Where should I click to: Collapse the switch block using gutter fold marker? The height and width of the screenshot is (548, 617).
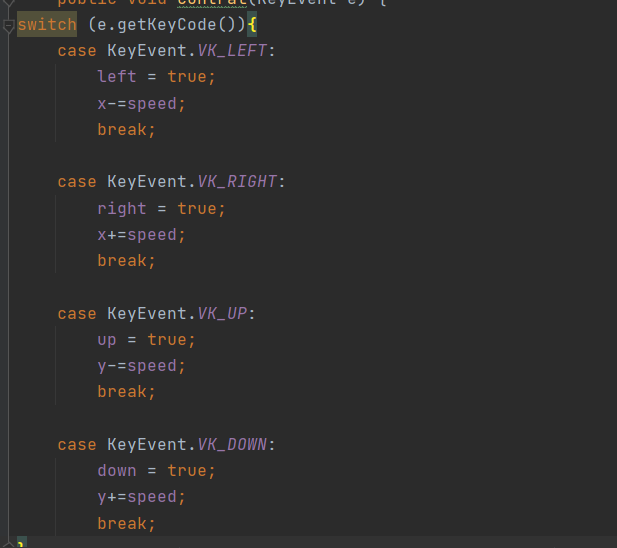pyautogui.click(x=8, y=26)
